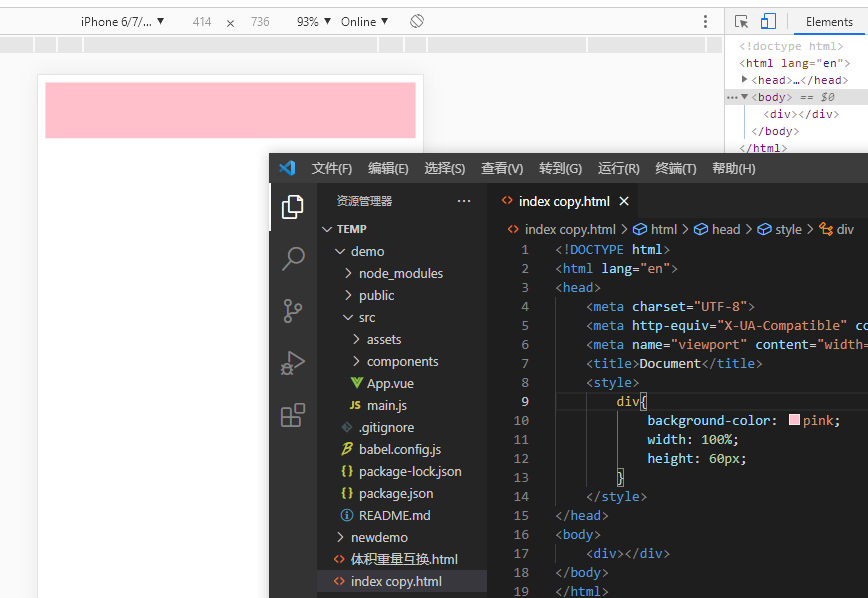Click line number 9 in the editor gutter
The height and width of the screenshot is (598, 868).
pos(525,401)
